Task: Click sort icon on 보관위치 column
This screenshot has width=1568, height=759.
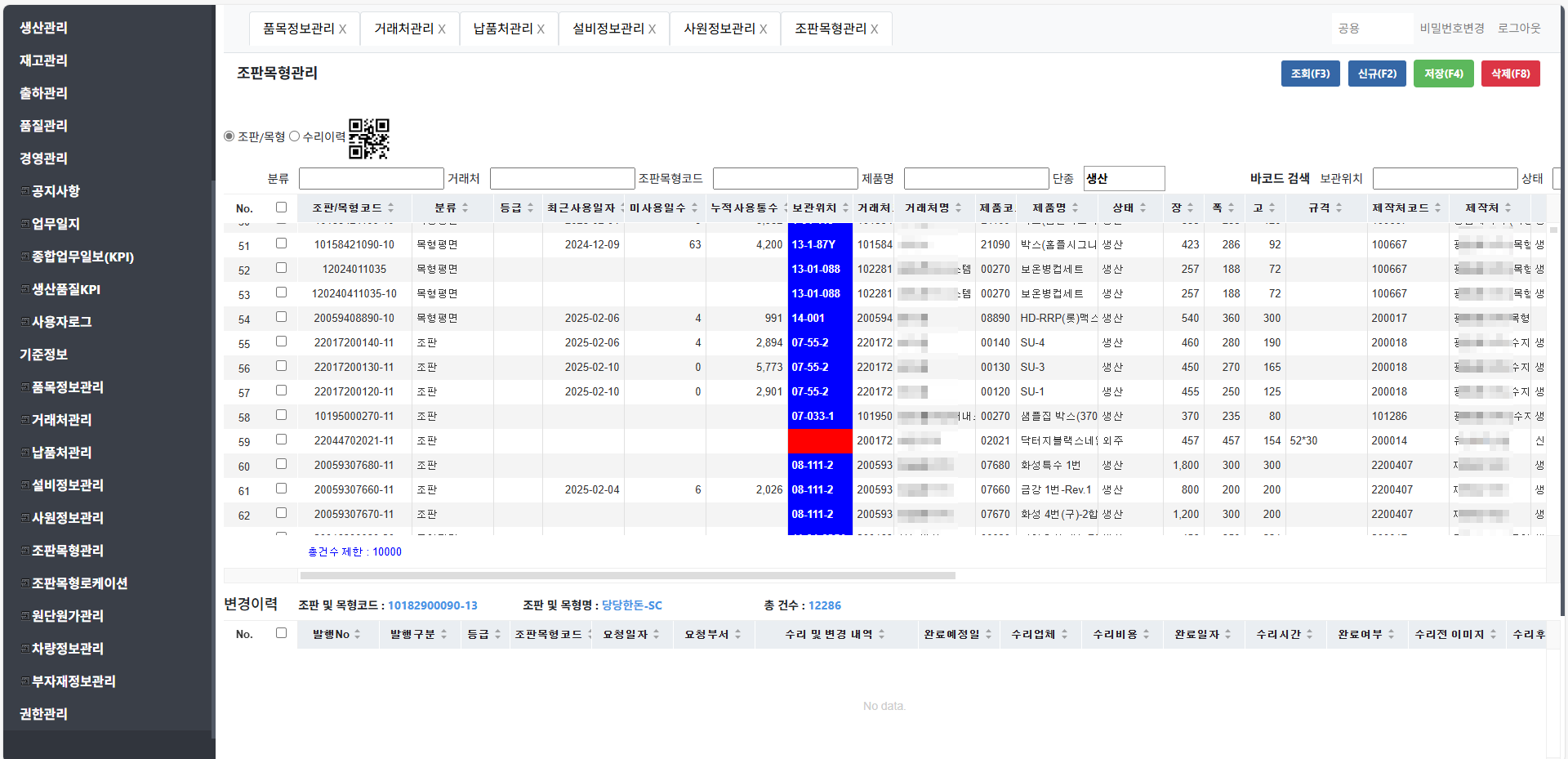Action: click(846, 208)
